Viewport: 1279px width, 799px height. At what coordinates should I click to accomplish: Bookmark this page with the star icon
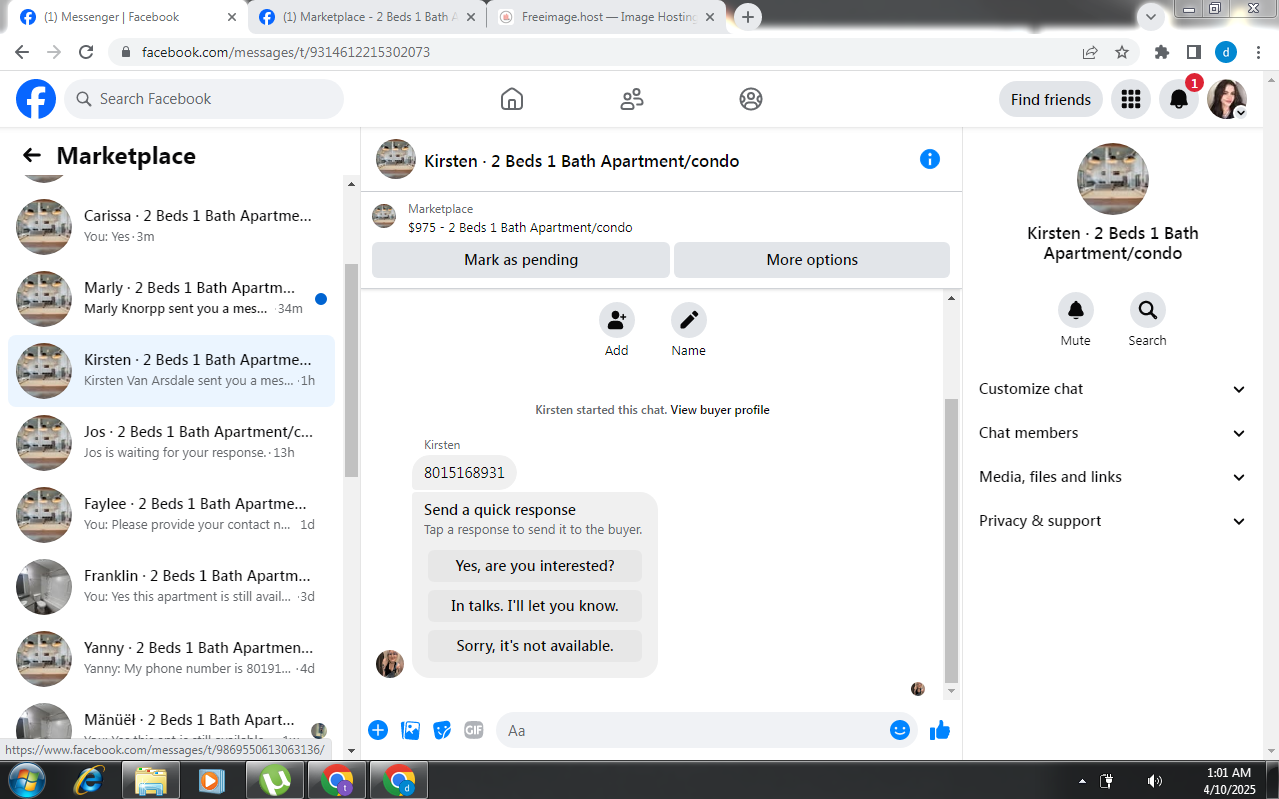click(x=1122, y=52)
